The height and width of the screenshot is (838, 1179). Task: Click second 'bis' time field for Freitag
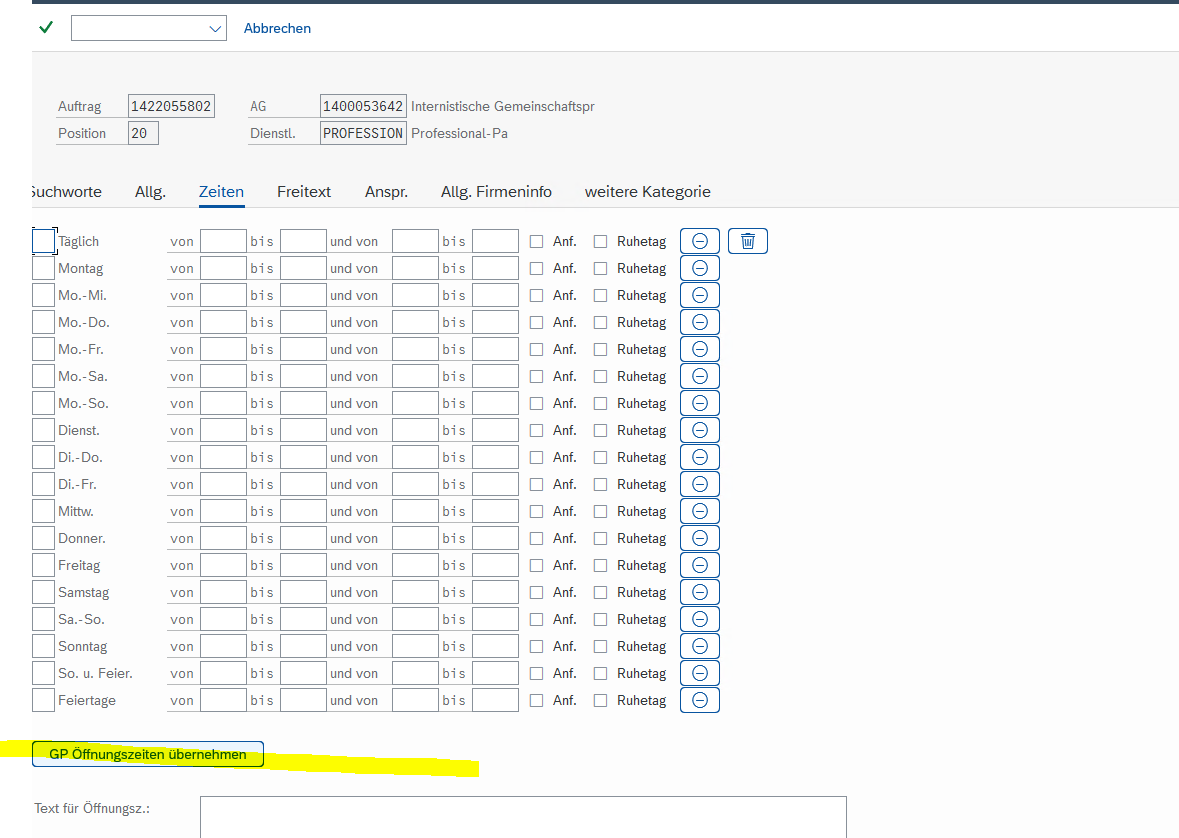[x=496, y=566]
